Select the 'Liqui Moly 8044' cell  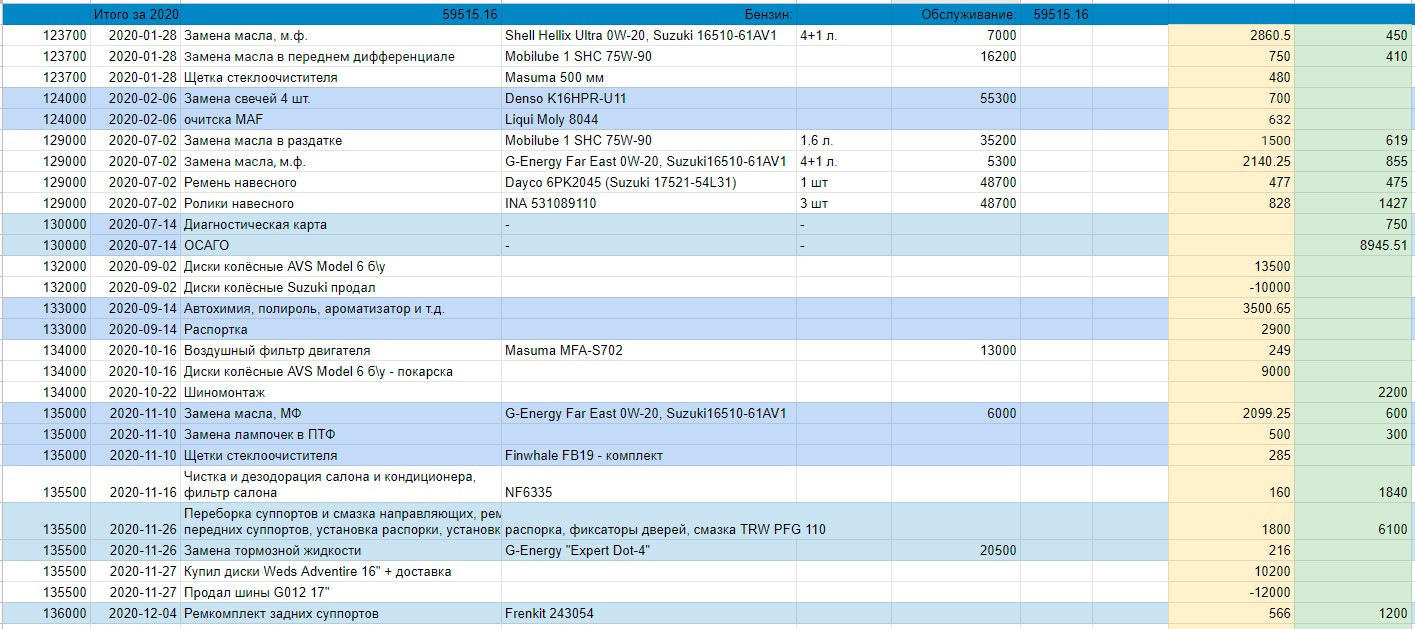tap(648, 120)
